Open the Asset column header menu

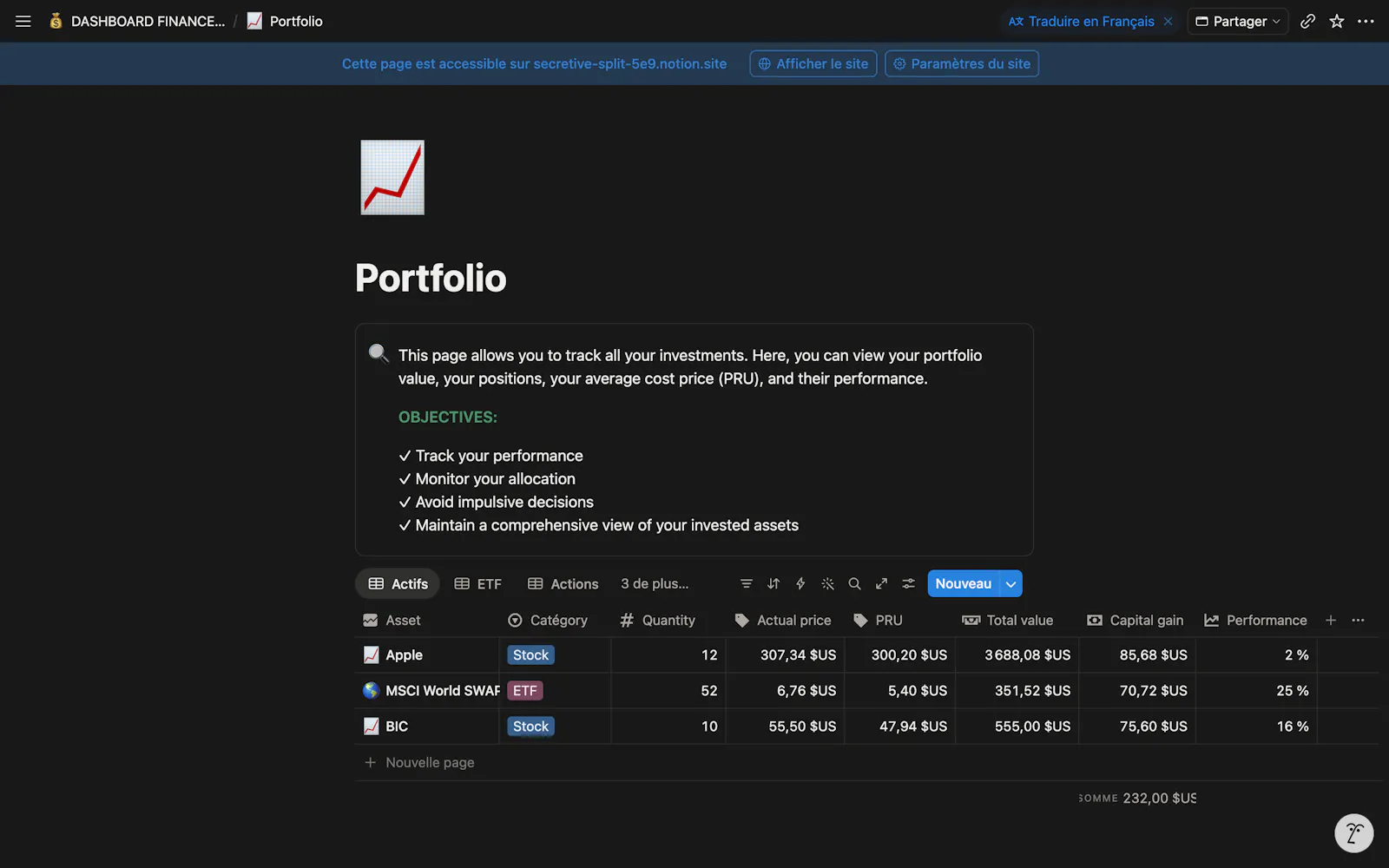coord(426,620)
